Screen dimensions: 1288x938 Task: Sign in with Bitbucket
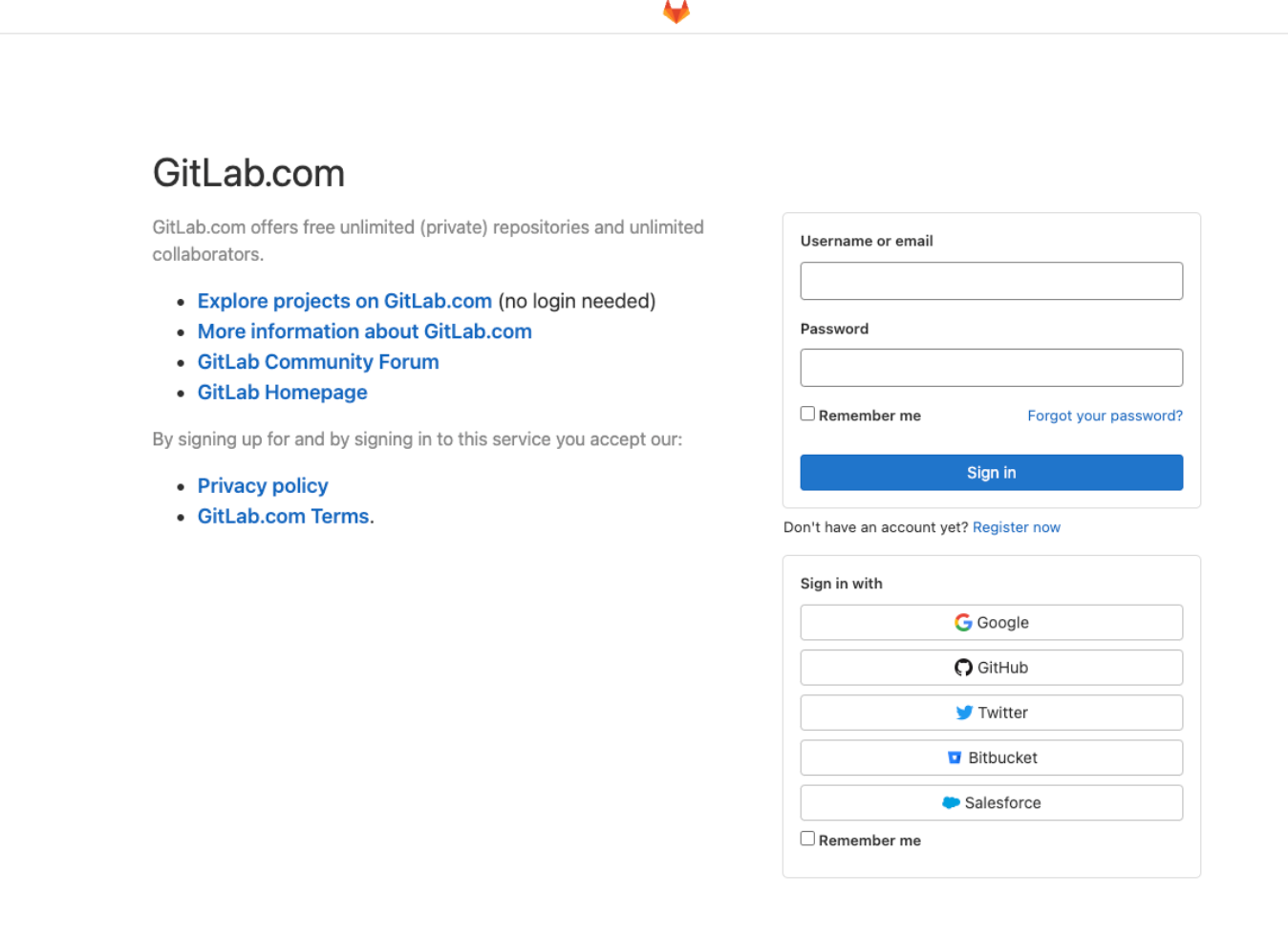point(991,757)
